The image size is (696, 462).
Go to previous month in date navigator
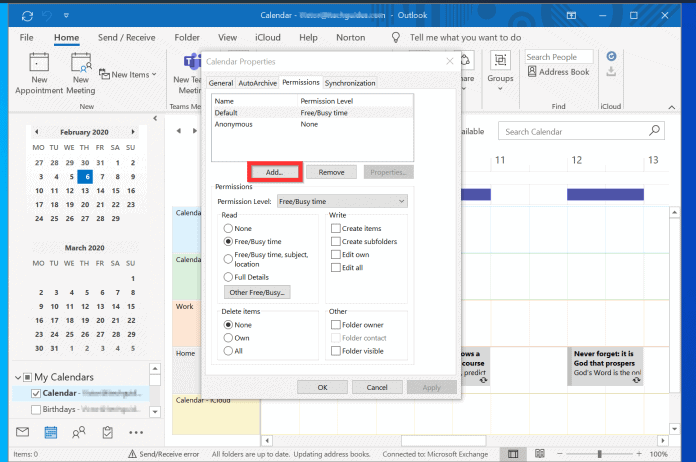[x=36, y=132]
